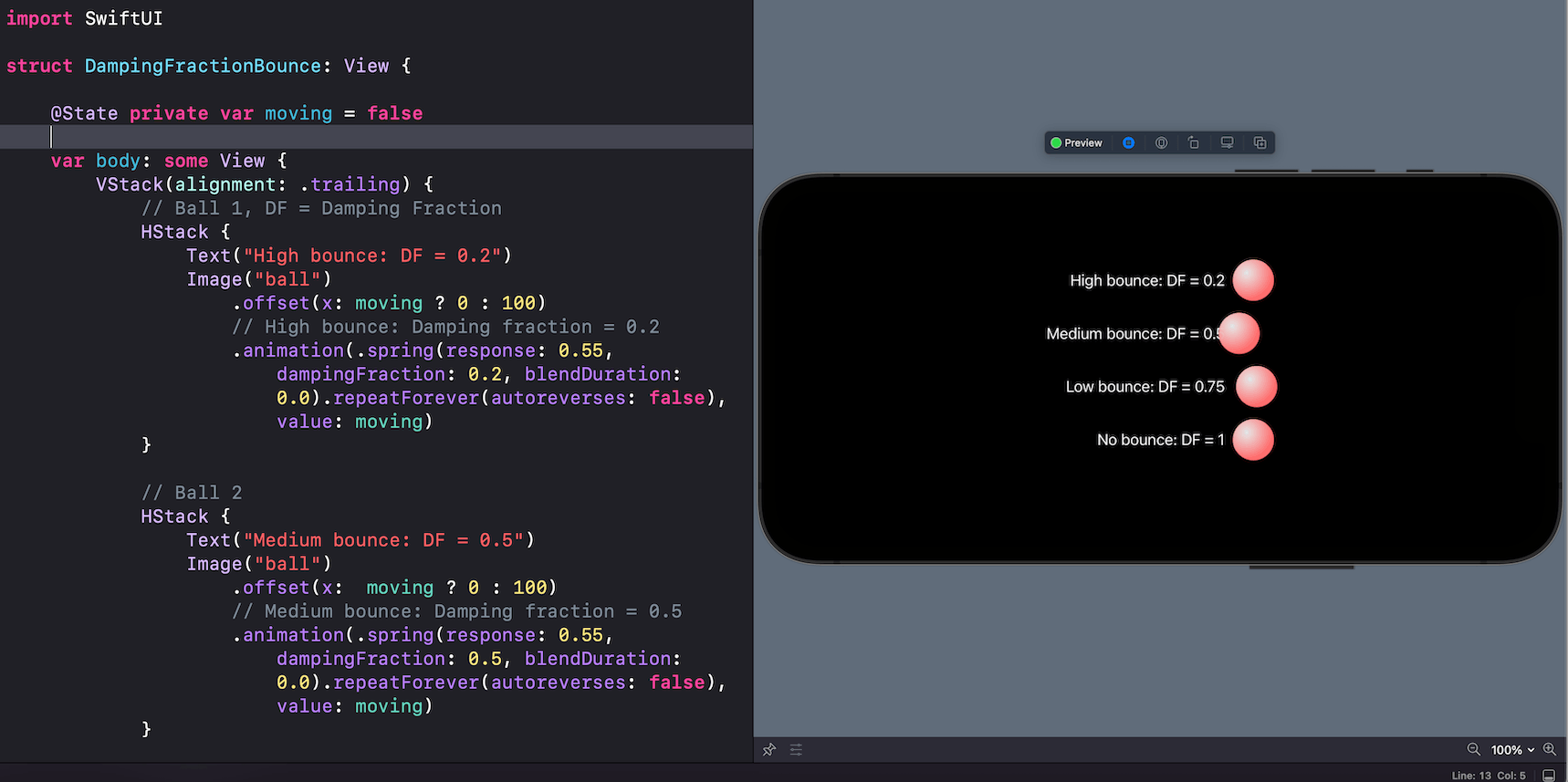
Task: Zoom out the preview canvas
Action: (1473, 749)
